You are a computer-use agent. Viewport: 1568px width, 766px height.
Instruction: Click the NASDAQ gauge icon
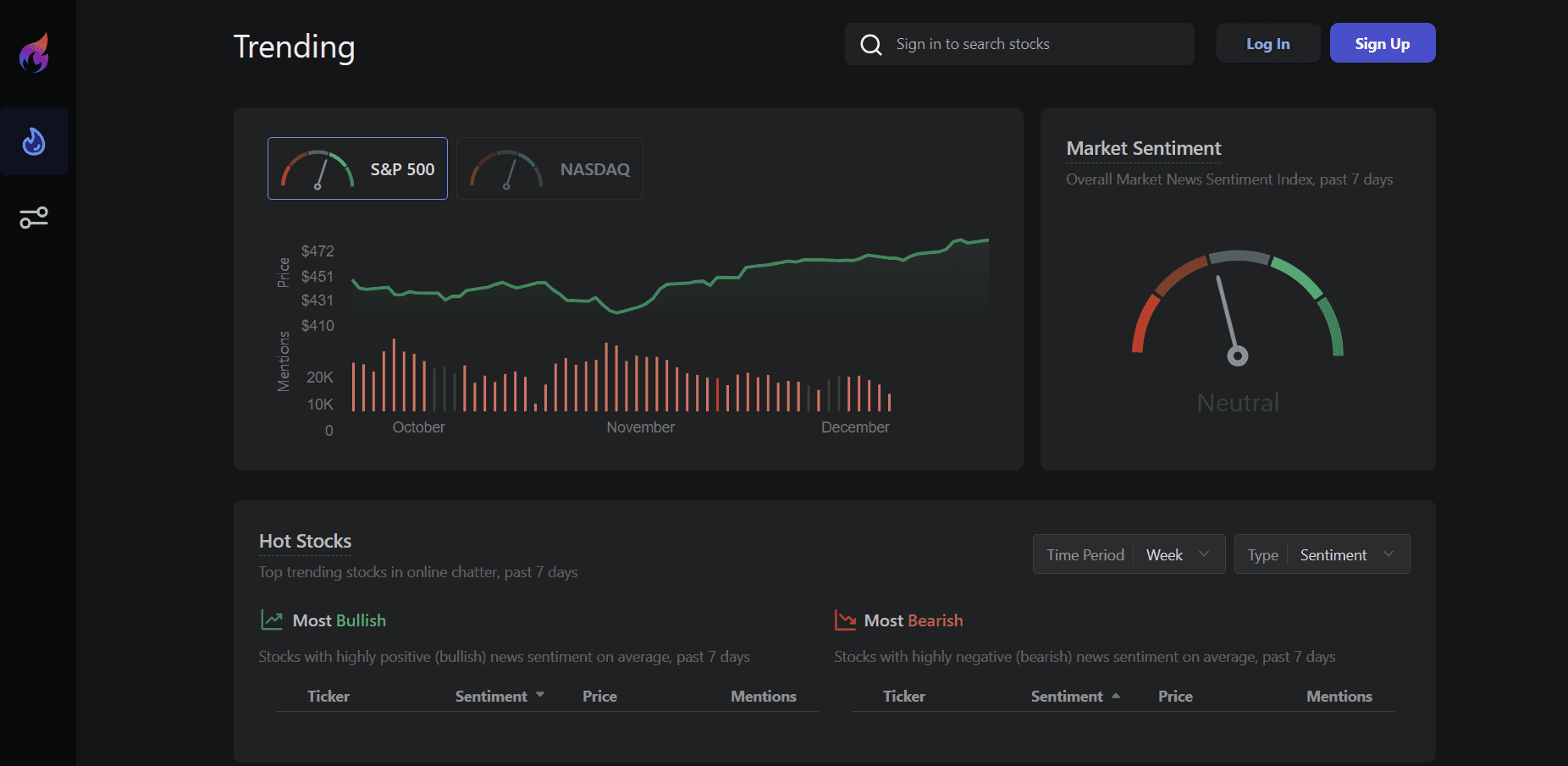506,169
